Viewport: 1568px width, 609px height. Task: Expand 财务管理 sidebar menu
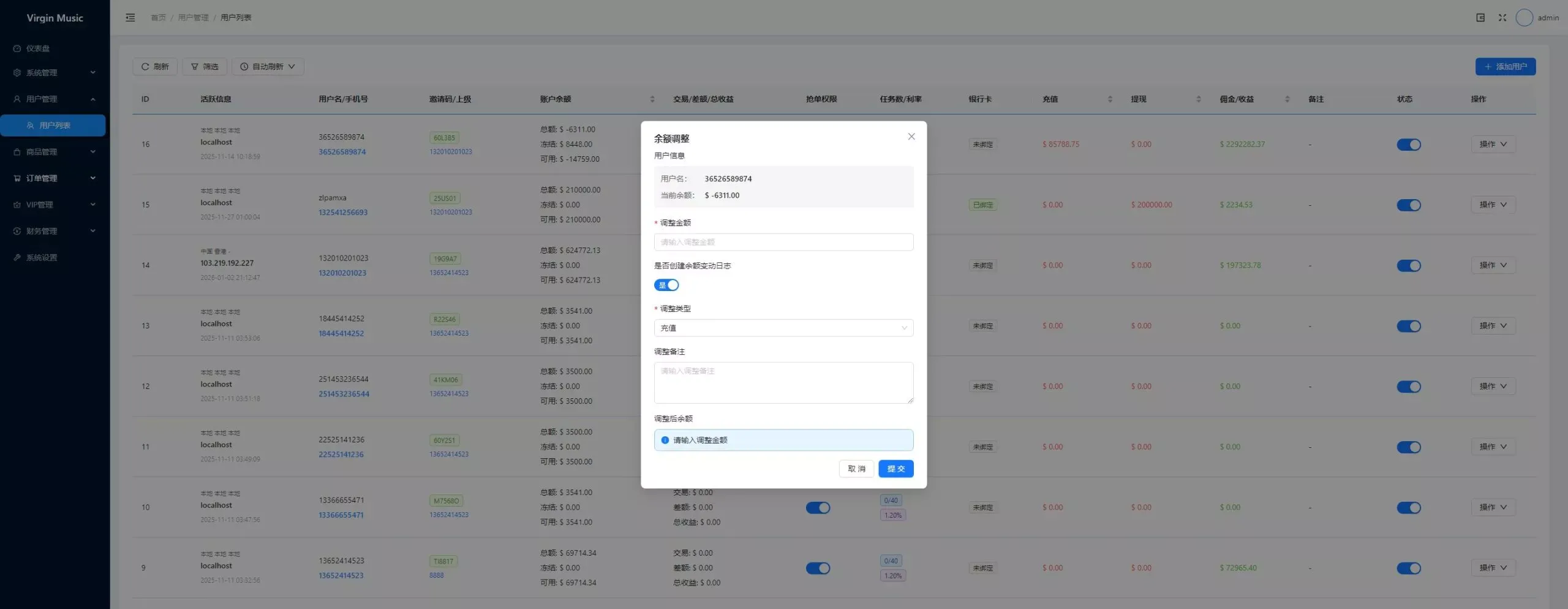tap(53, 231)
